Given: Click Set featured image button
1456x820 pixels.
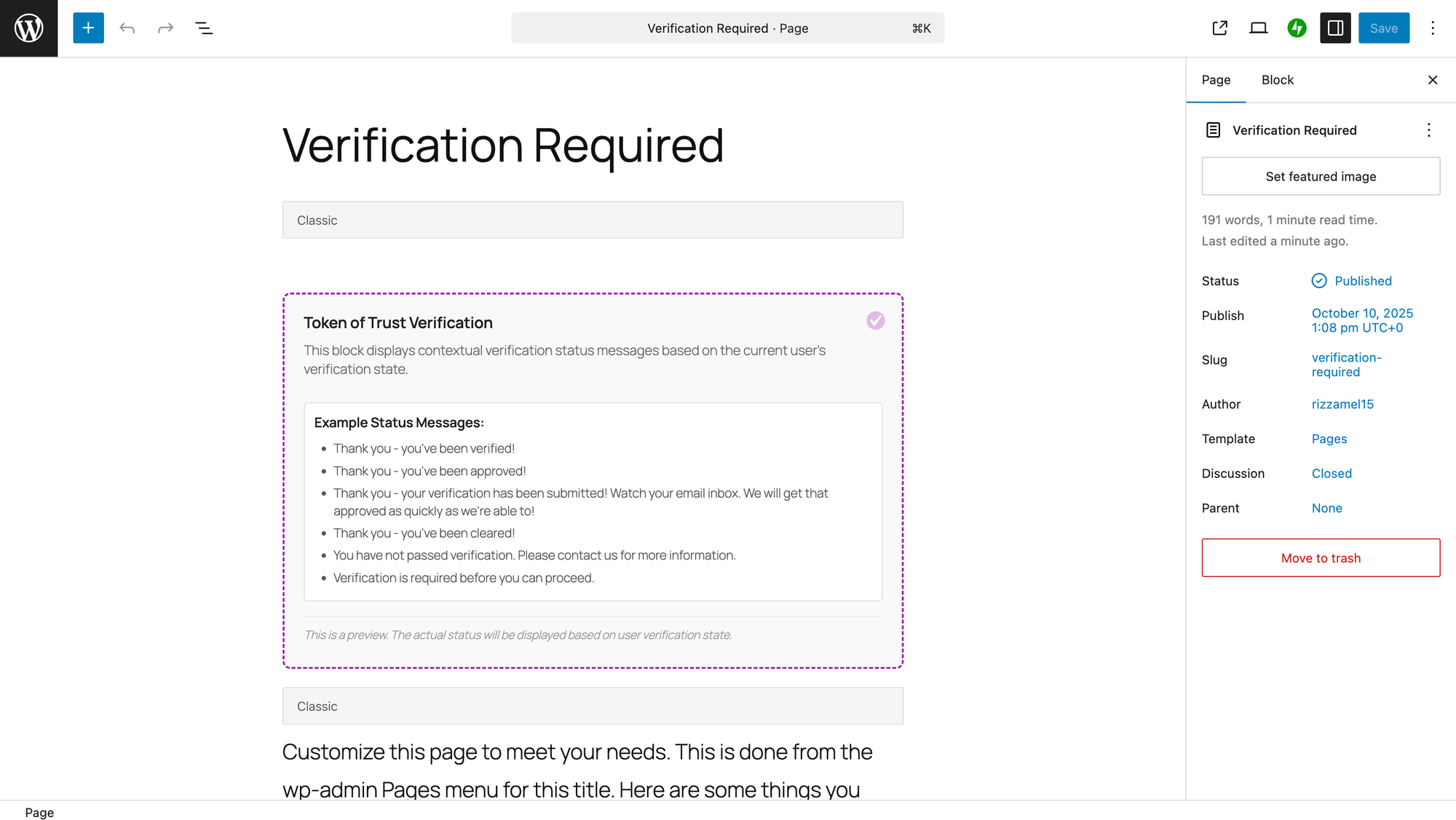Looking at the screenshot, I should [x=1321, y=177].
